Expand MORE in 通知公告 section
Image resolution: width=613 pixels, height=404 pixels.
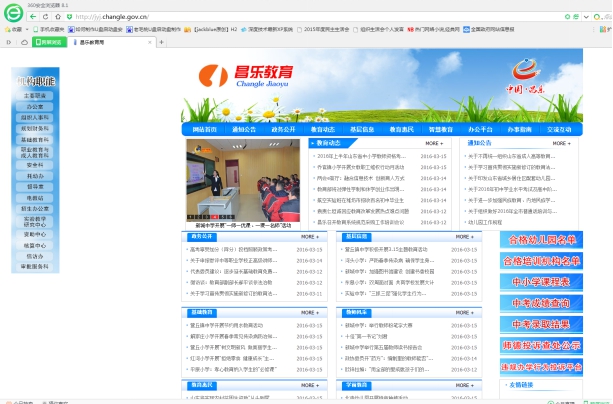(x=560, y=143)
